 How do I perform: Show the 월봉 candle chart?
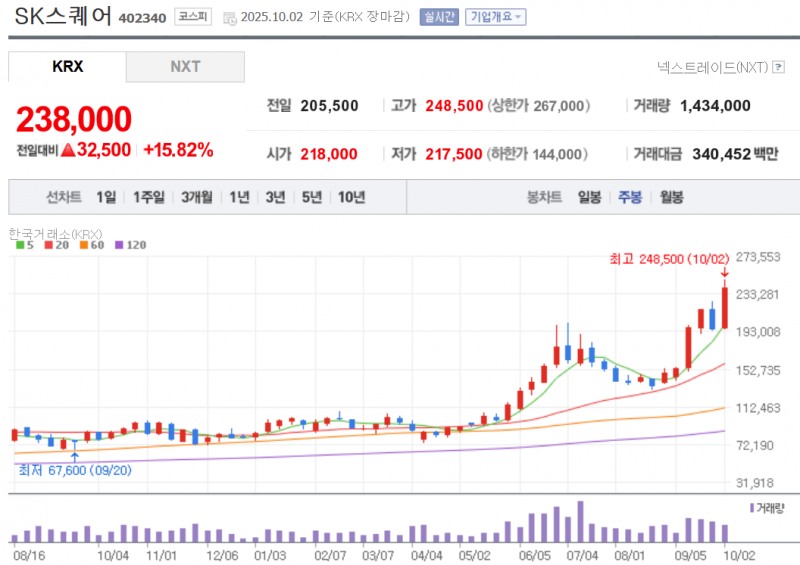coord(671,197)
